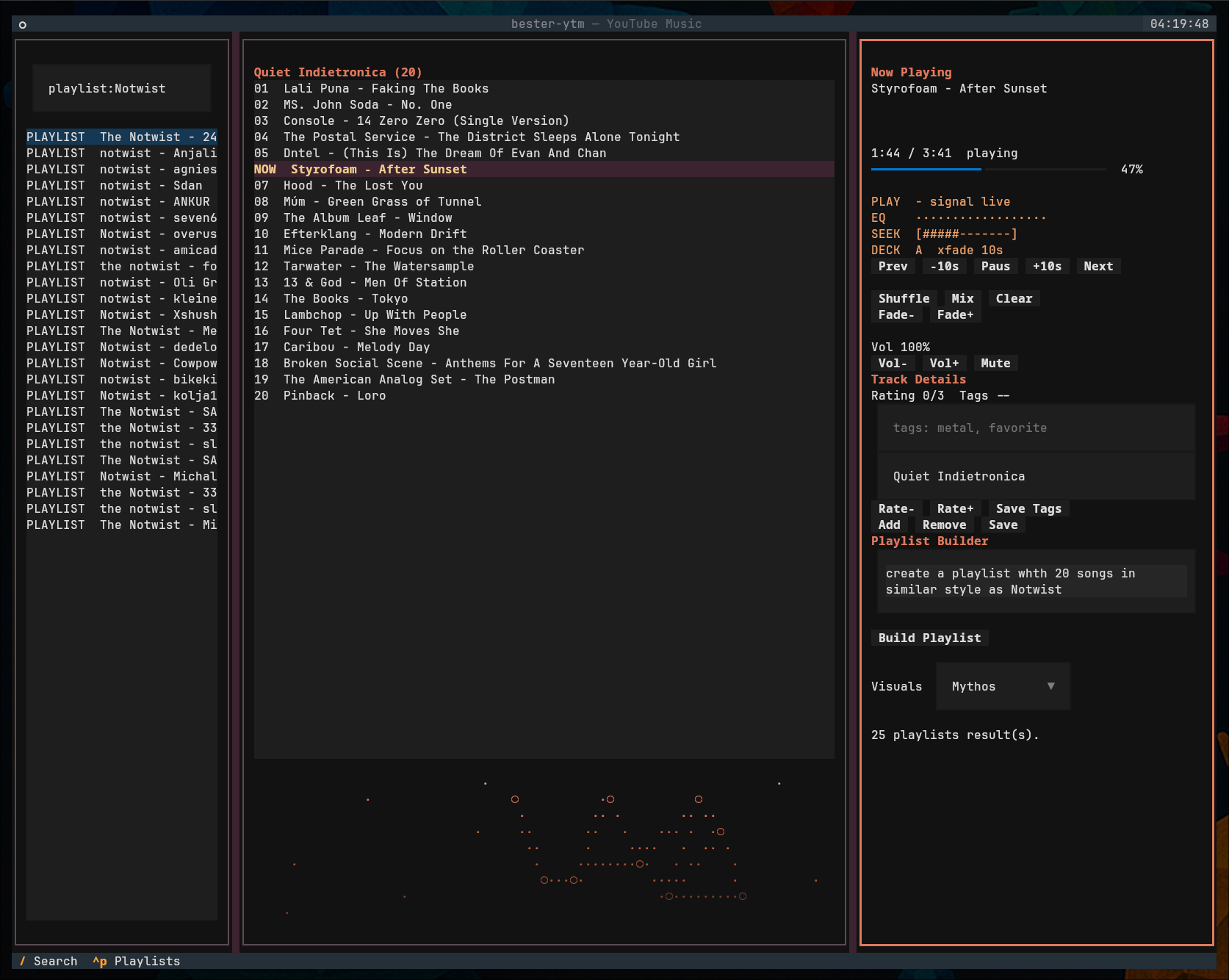Select track 04 The Postal Service
This screenshot has height=980, width=1229.
(x=544, y=137)
